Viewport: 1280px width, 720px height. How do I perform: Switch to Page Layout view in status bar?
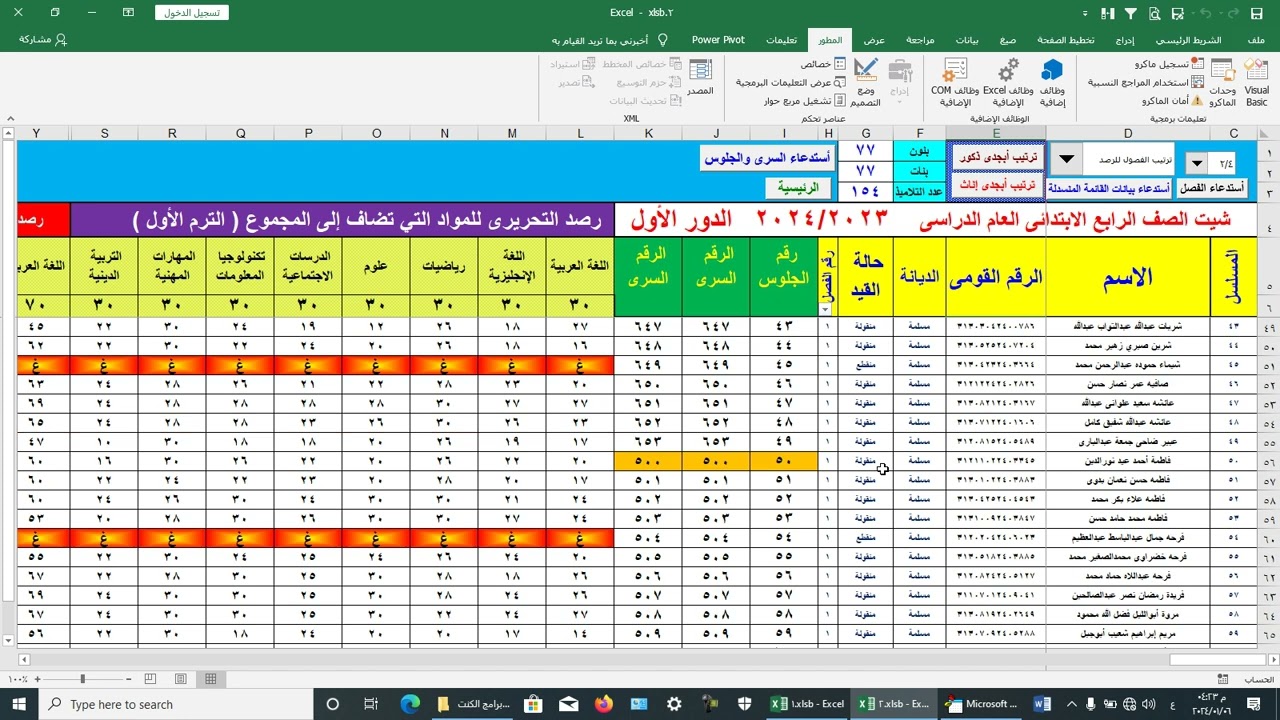click(x=180, y=679)
